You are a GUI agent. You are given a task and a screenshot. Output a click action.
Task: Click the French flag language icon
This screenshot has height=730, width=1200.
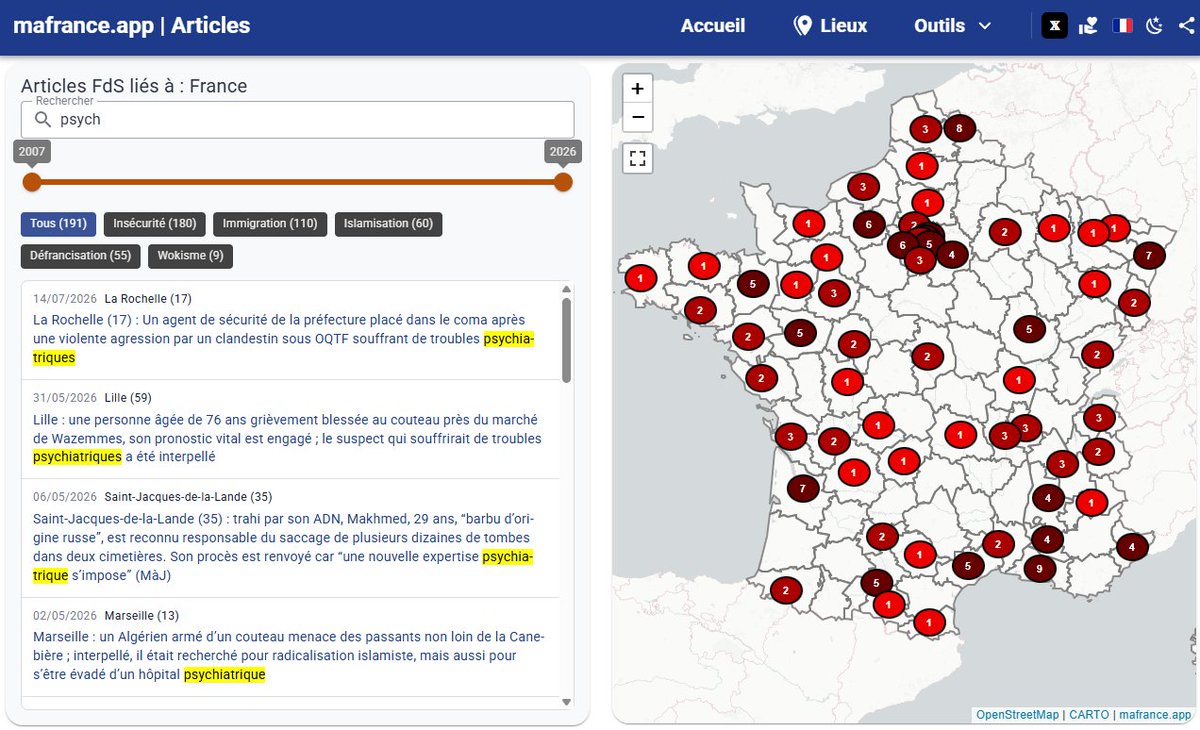(1122, 26)
